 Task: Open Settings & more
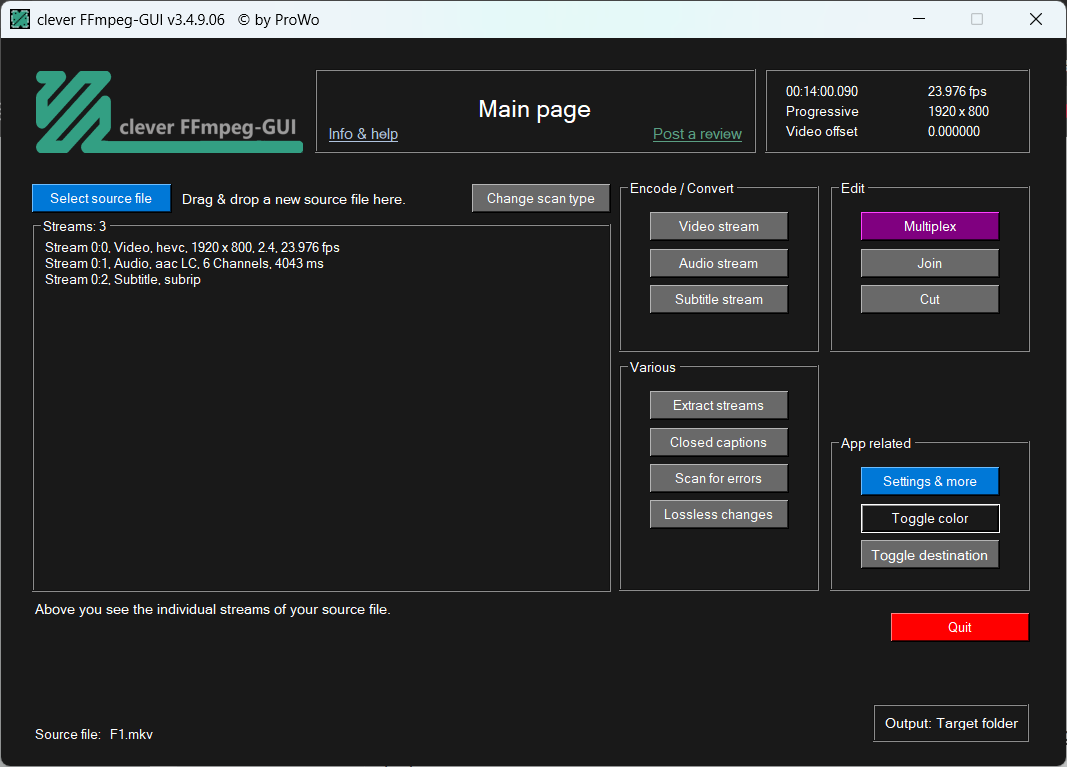930,480
